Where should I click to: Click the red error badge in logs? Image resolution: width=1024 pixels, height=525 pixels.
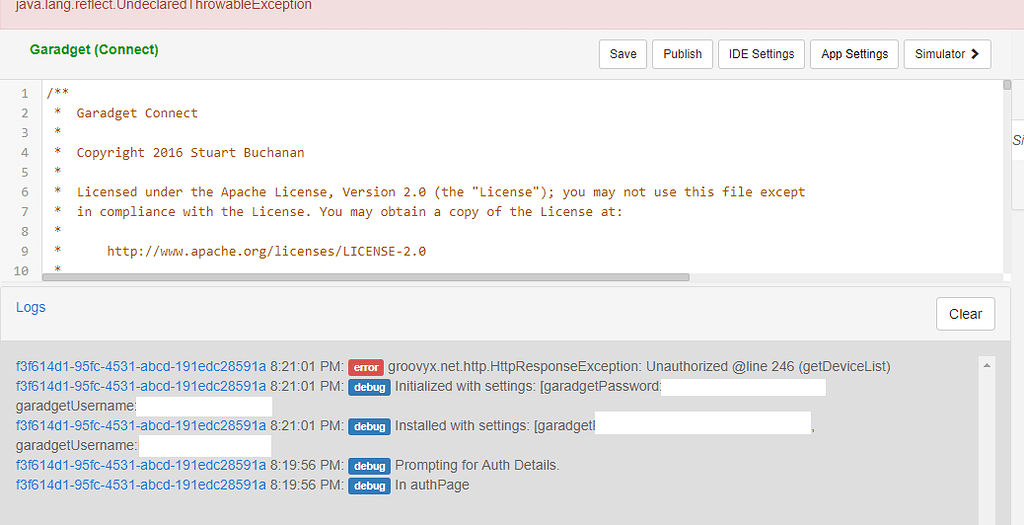pyautogui.click(x=366, y=367)
